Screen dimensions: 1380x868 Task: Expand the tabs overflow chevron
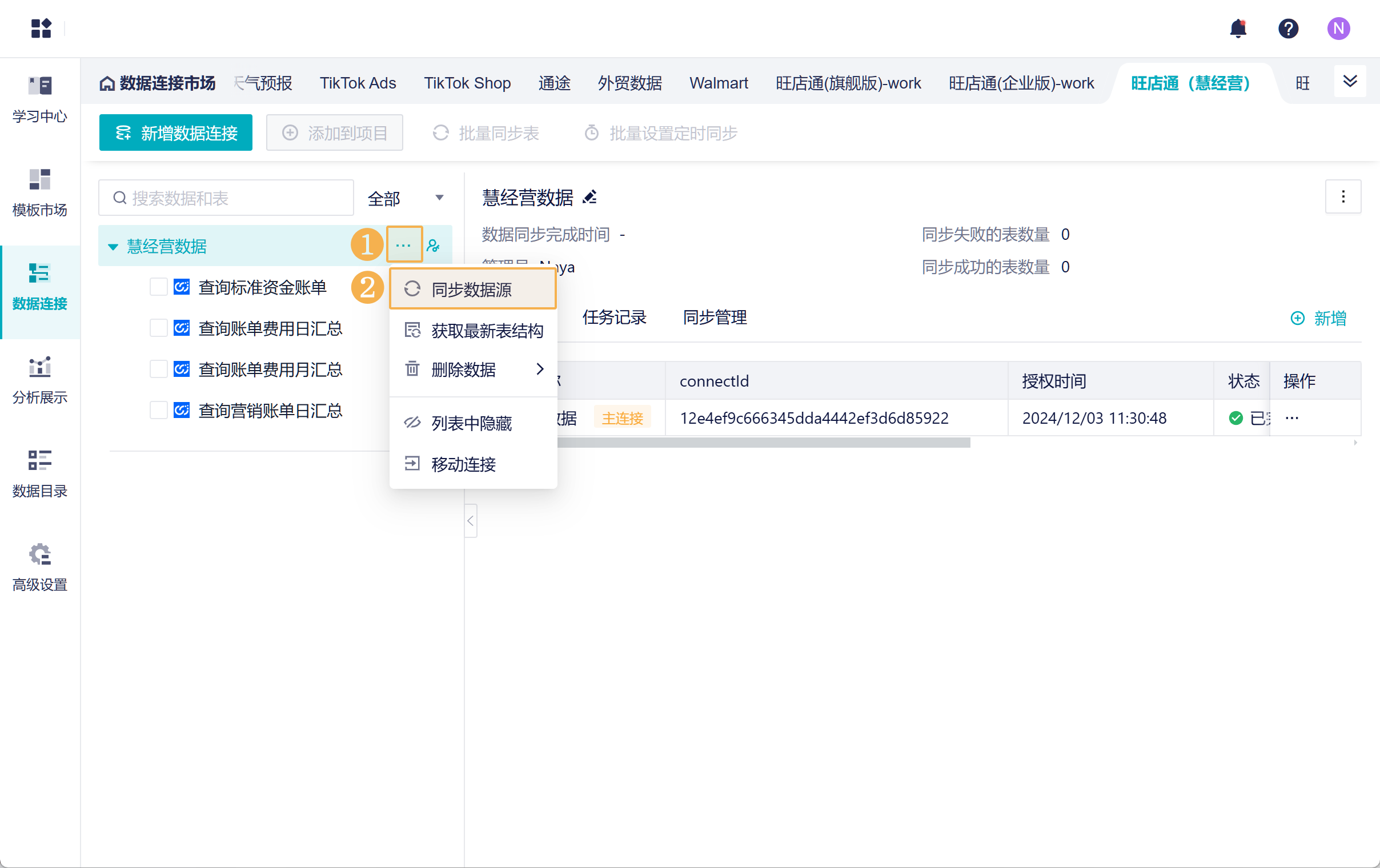pyautogui.click(x=1350, y=81)
